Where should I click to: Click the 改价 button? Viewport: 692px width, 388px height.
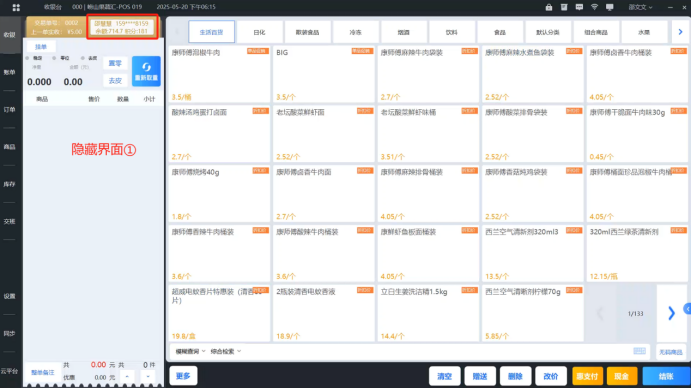[x=551, y=376]
